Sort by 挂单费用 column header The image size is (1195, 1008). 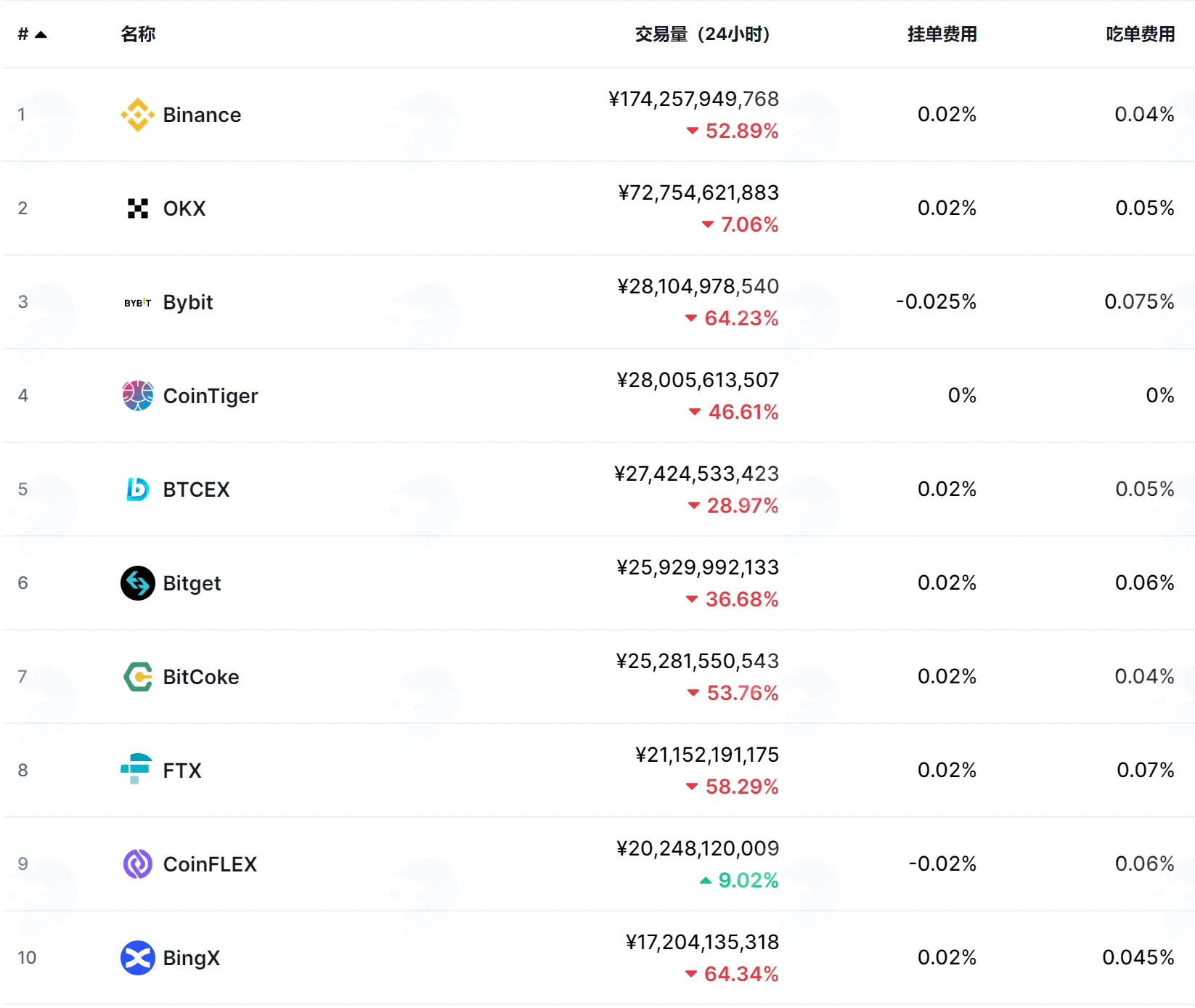pyautogui.click(x=942, y=34)
